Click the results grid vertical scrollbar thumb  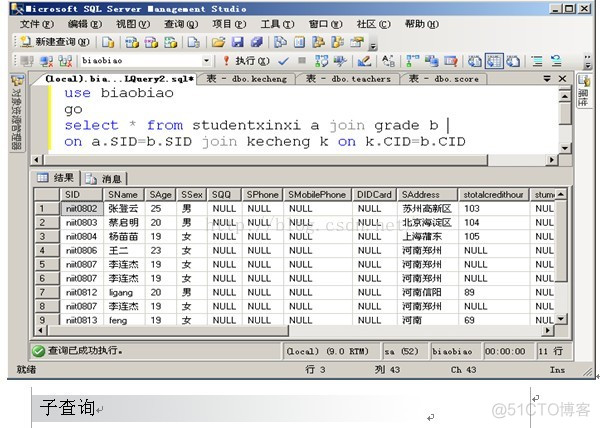click(x=560, y=241)
